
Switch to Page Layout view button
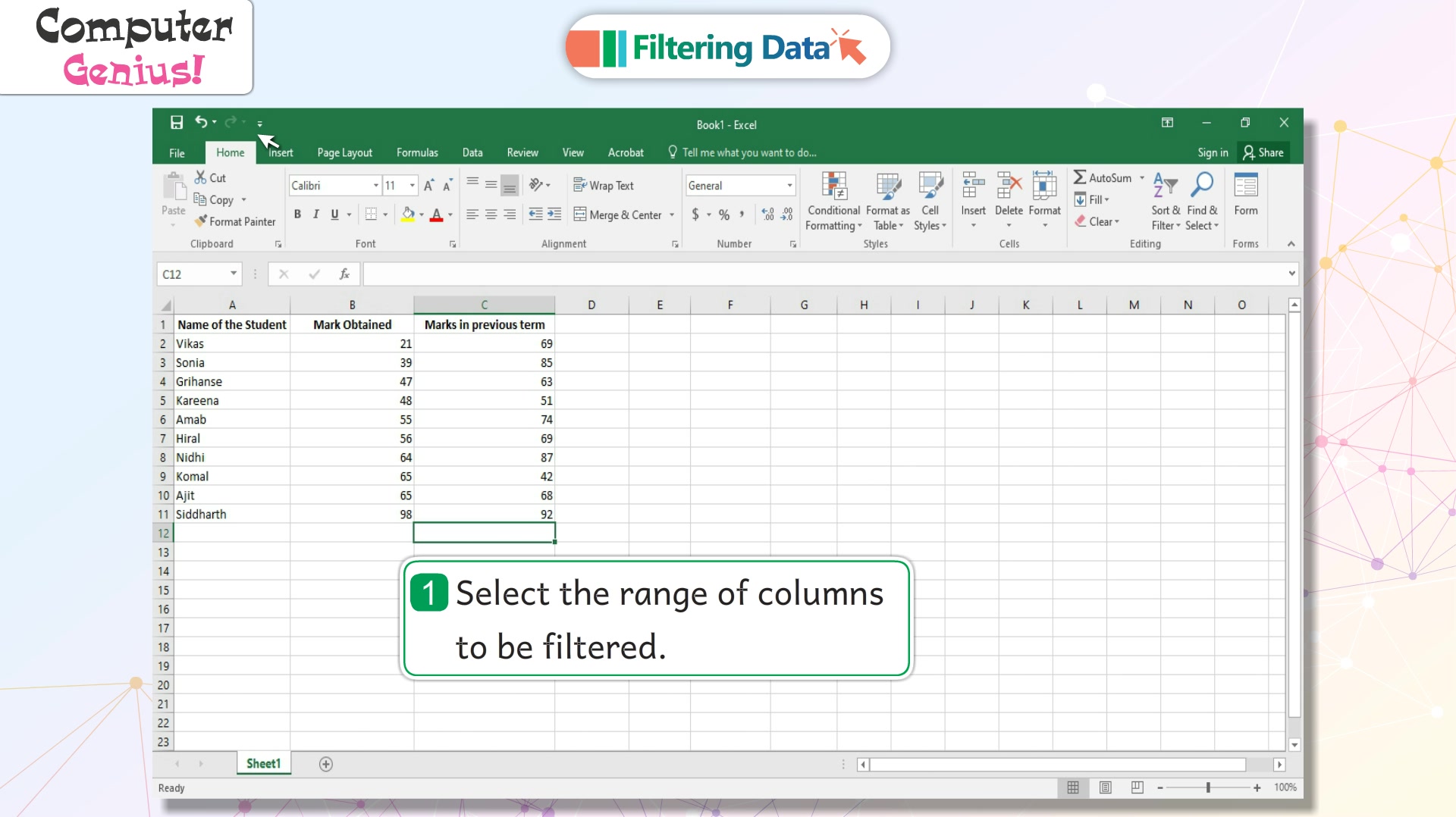click(x=1105, y=787)
